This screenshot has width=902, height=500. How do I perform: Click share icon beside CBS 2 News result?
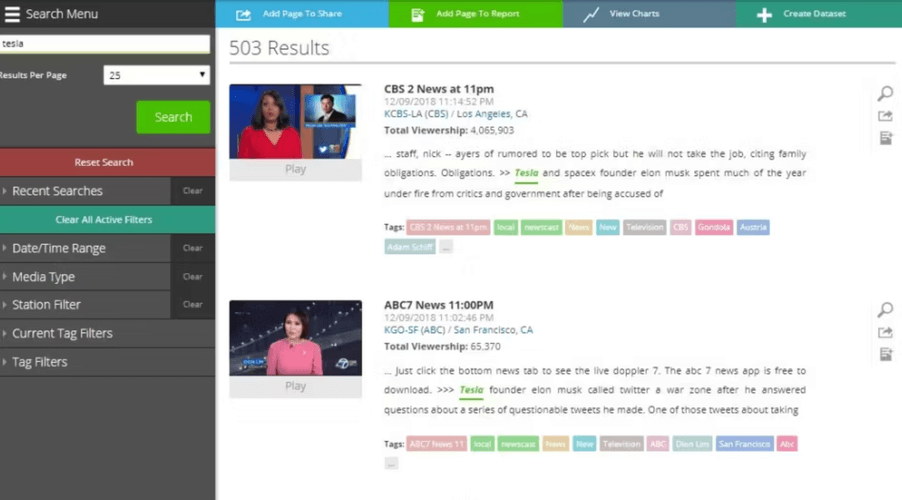[x=885, y=116]
